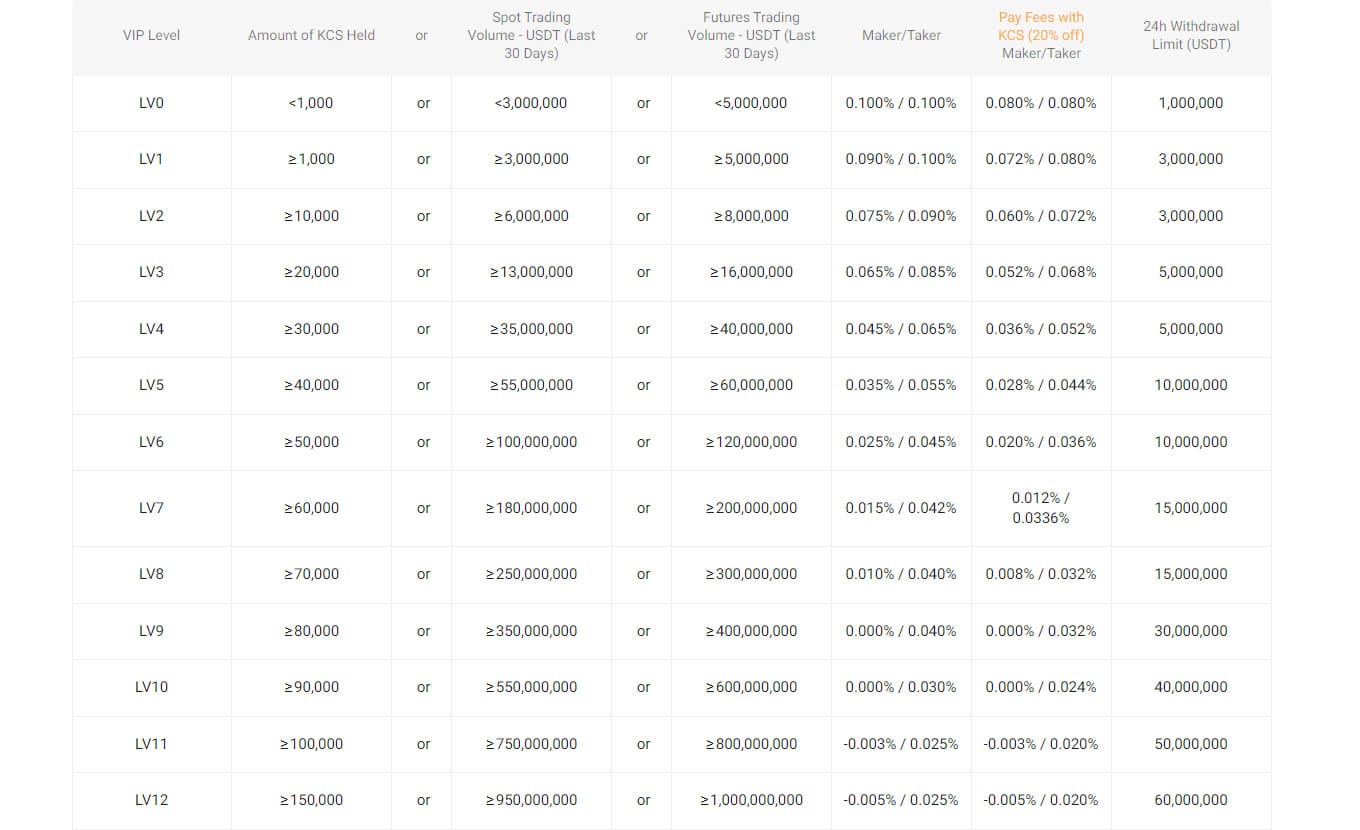This screenshot has height=830, width=1360.
Task: Click the <3,000,000 spot volume cell
Action: tap(531, 103)
